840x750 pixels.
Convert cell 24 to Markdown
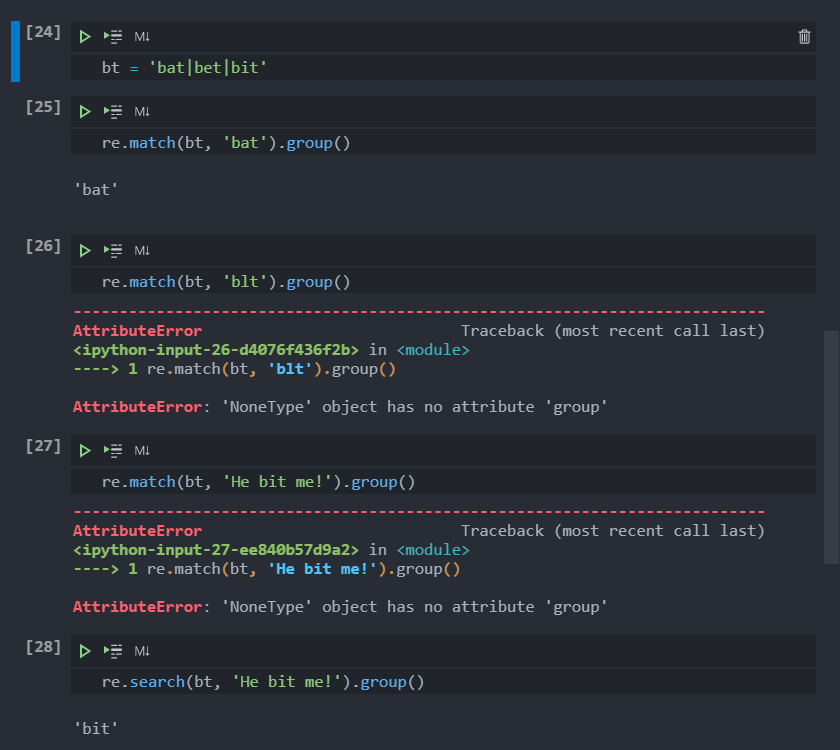click(x=142, y=36)
